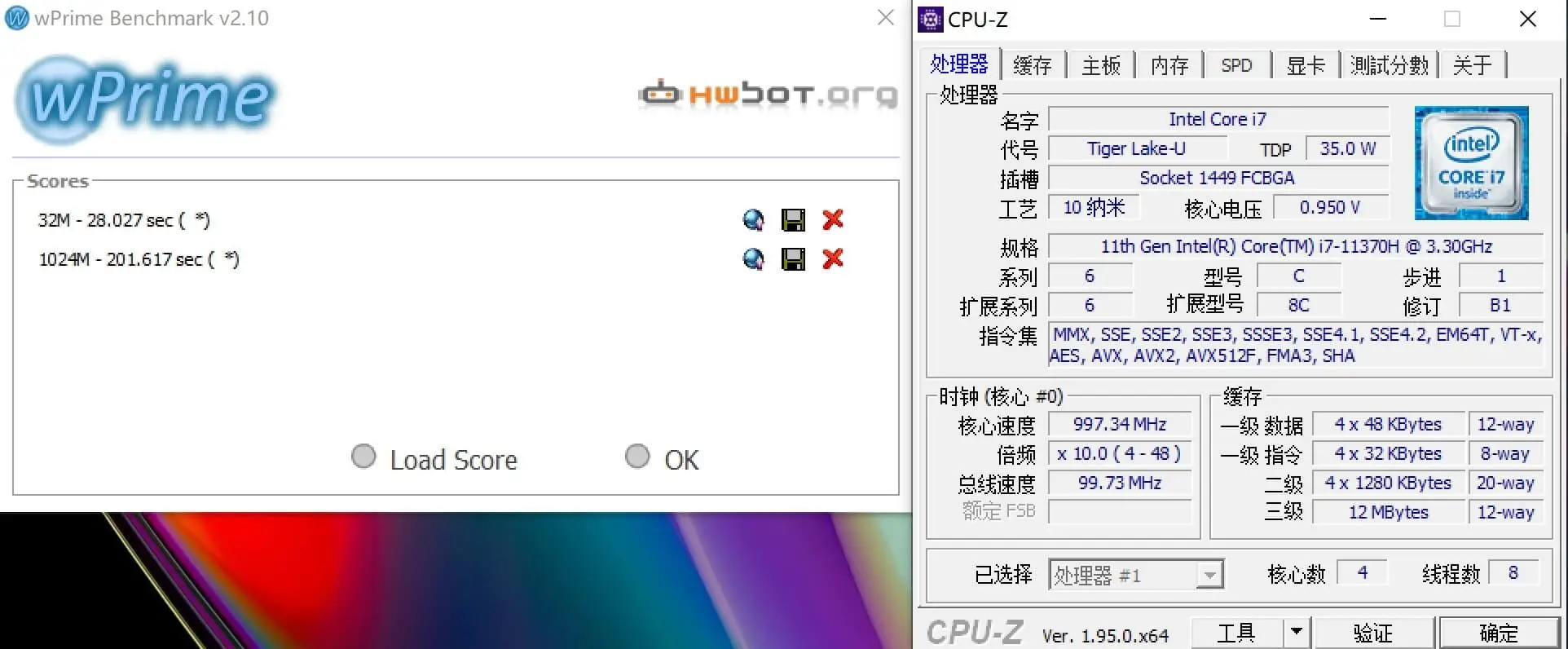1568x649 pixels.
Task: Click the 4 x 32 KBytes L1 instruction value
Action: pyautogui.click(x=1388, y=453)
